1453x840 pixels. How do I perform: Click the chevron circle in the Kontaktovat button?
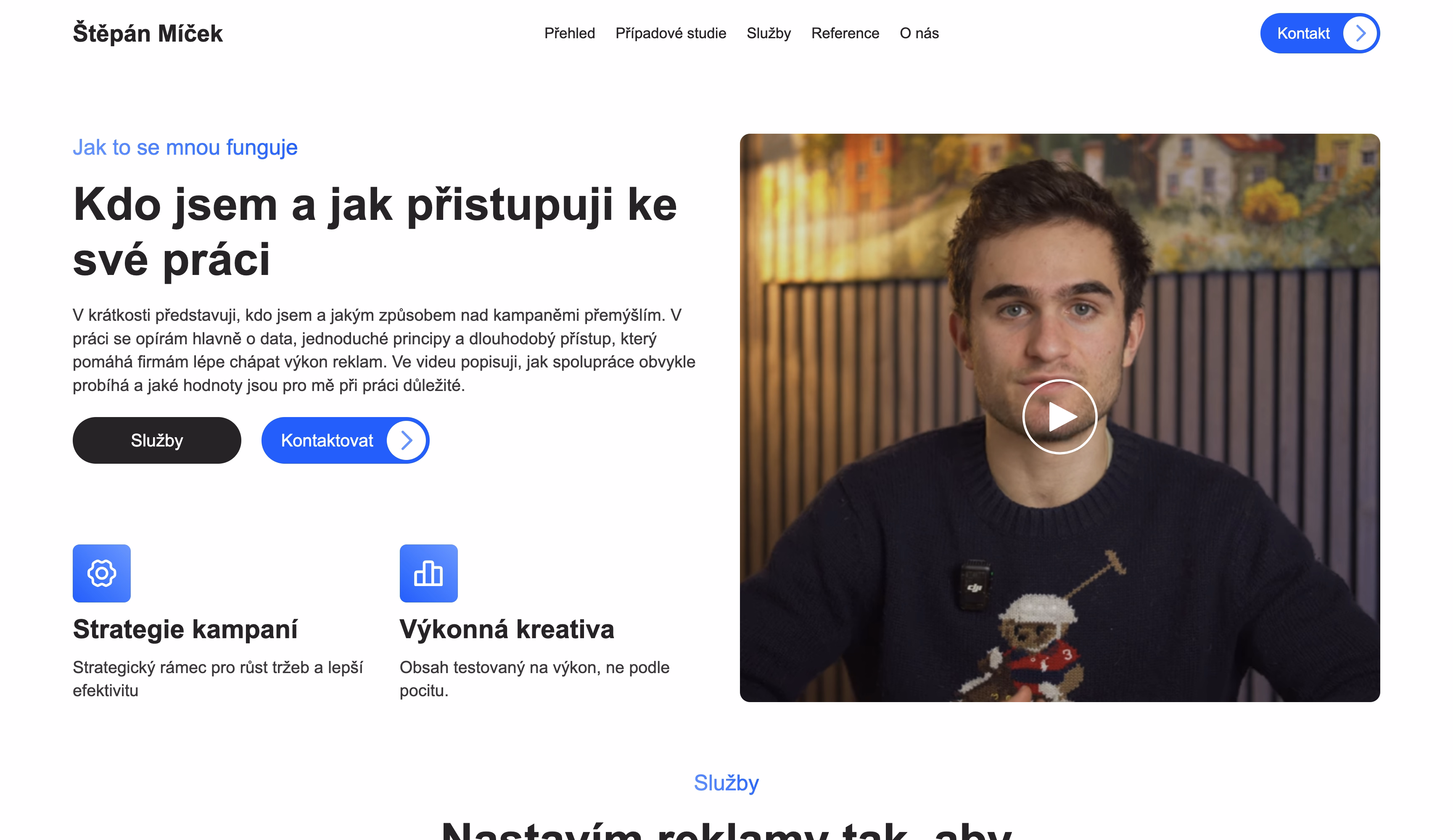[407, 441]
